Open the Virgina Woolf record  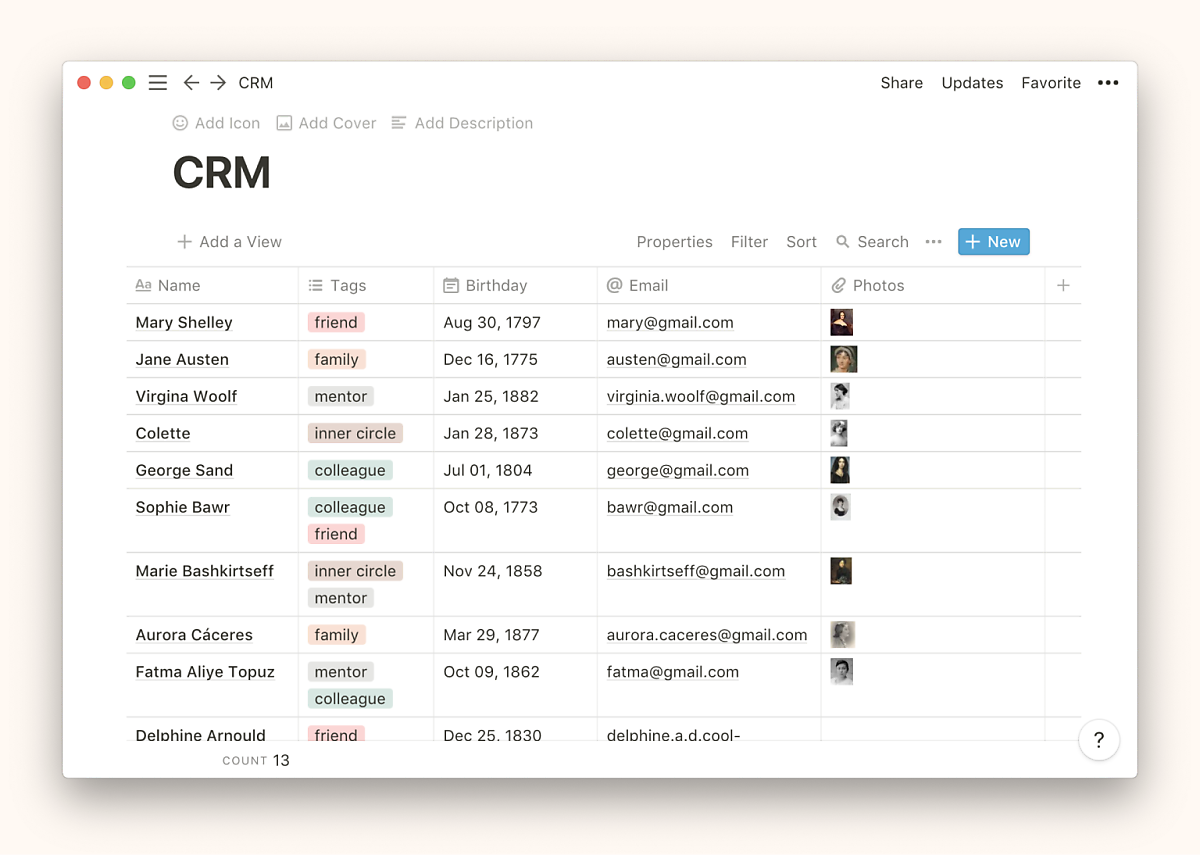pos(186,396)
